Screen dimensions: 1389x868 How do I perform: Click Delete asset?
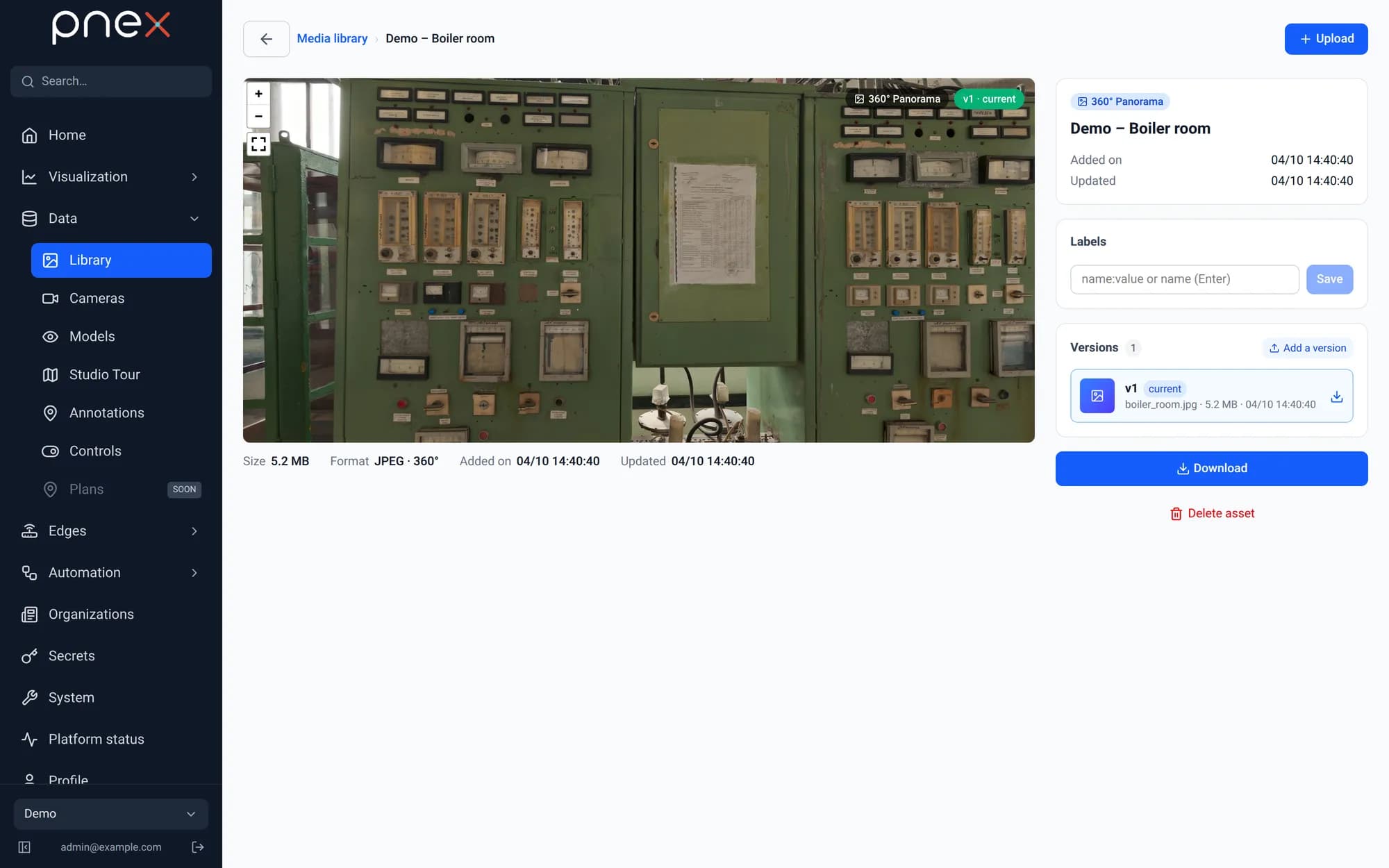coord(1212,514)
